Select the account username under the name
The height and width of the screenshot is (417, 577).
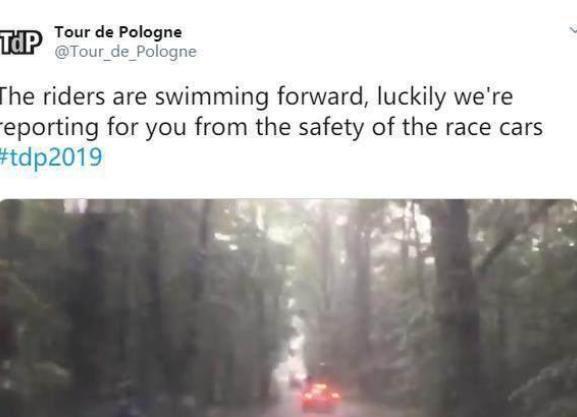(x=125, y=52)
